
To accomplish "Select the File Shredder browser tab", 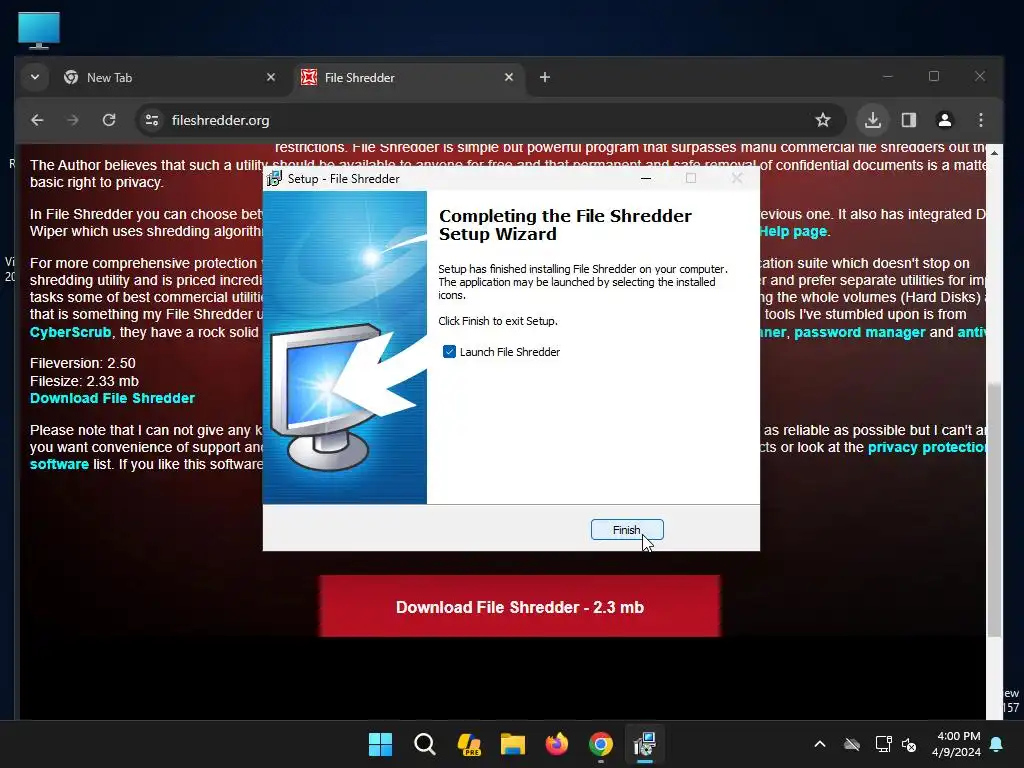I will [x=409, y=78].
